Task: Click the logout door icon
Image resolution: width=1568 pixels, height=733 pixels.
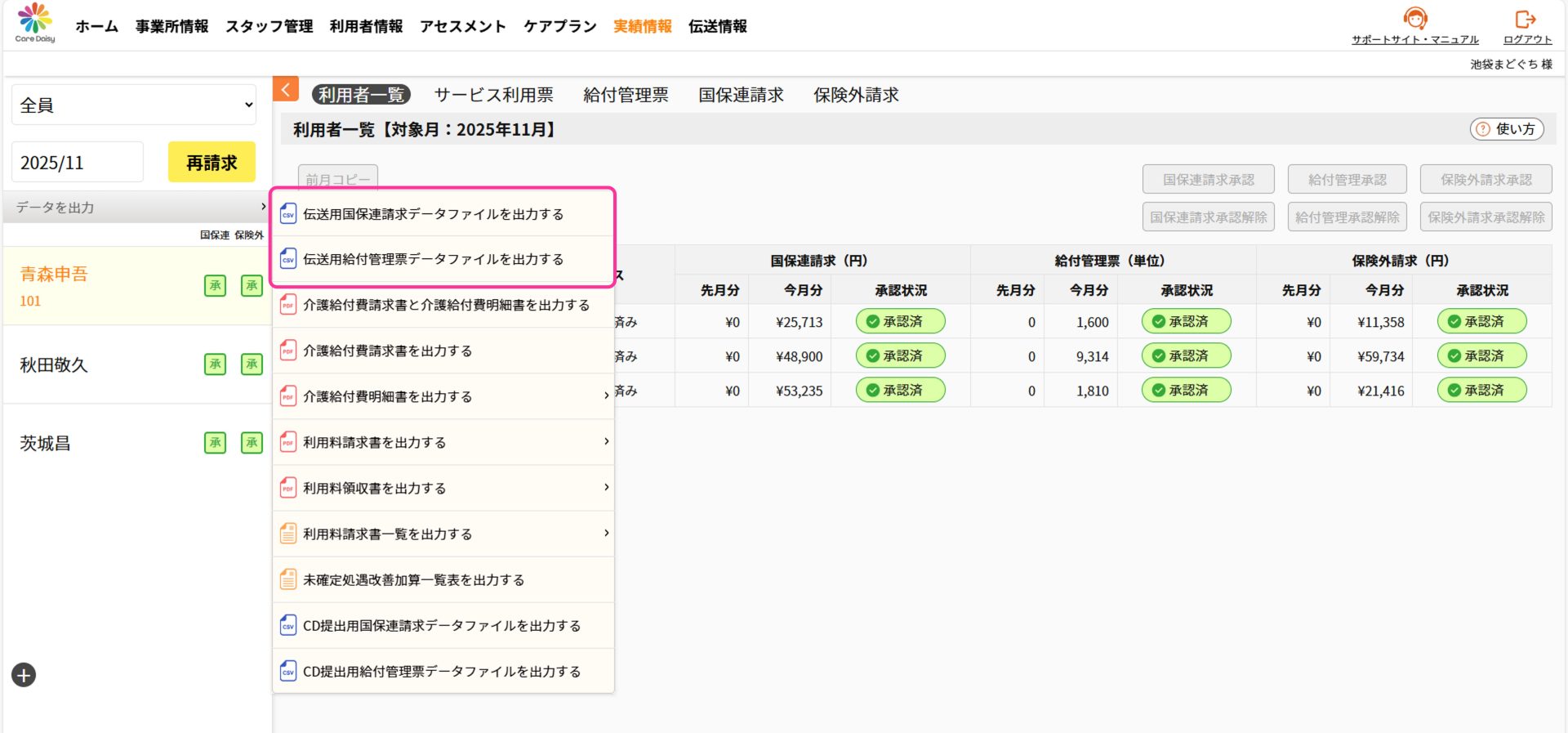Action: click(1525, 19)
